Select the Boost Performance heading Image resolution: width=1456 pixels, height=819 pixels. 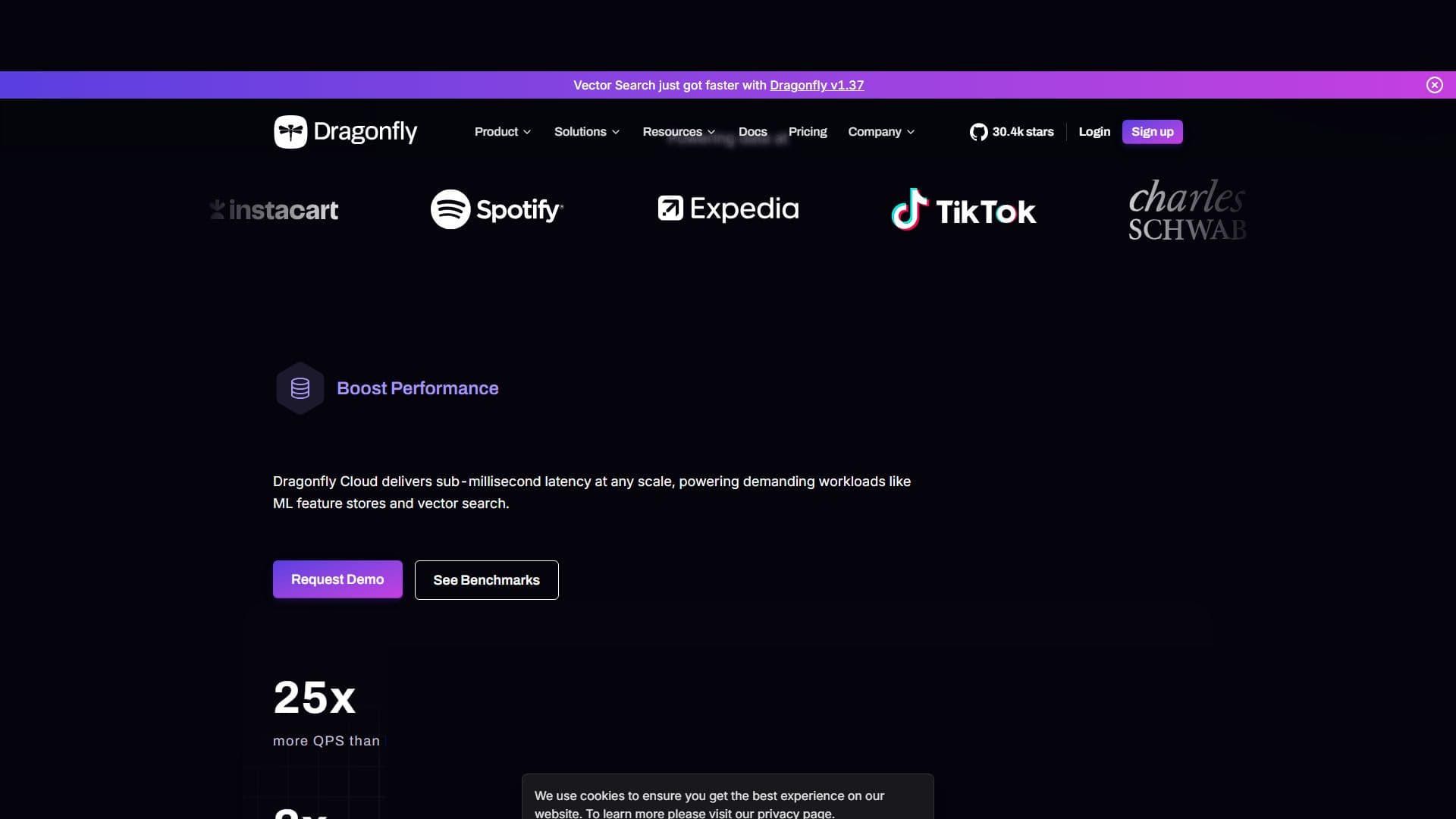pos(418,388)
